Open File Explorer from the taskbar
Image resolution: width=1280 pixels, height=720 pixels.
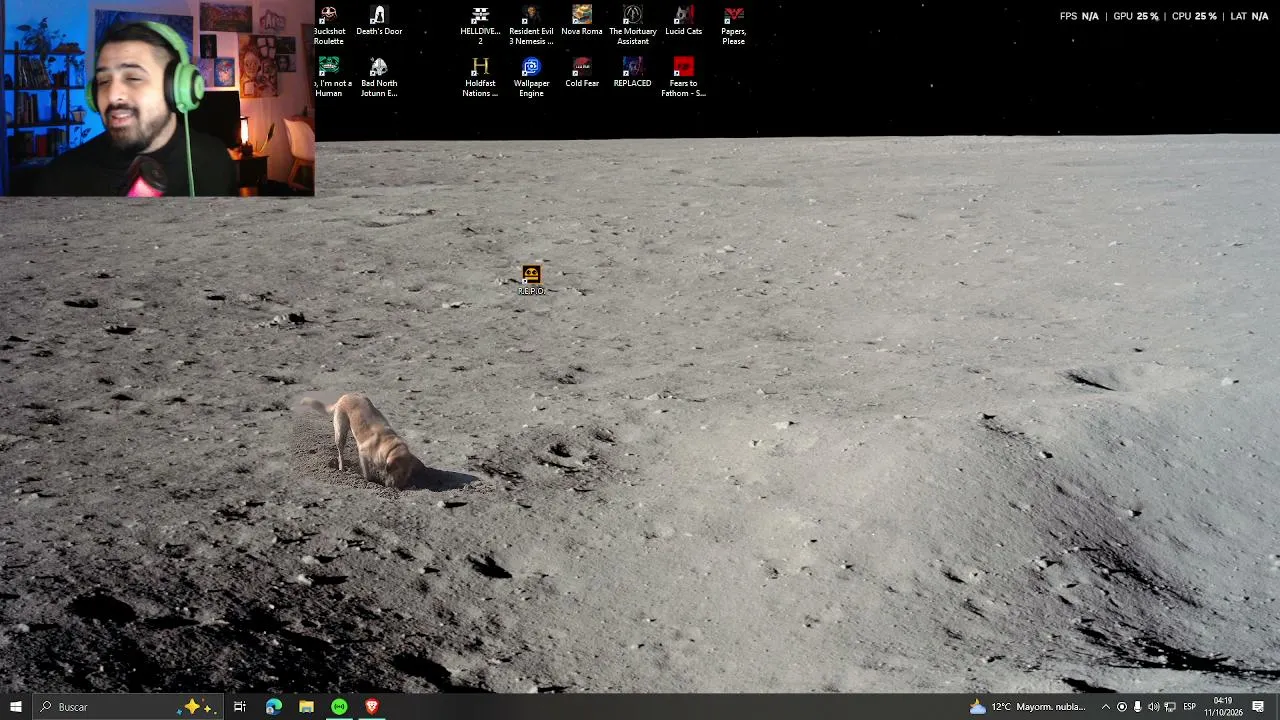click(x=306, y=707)
